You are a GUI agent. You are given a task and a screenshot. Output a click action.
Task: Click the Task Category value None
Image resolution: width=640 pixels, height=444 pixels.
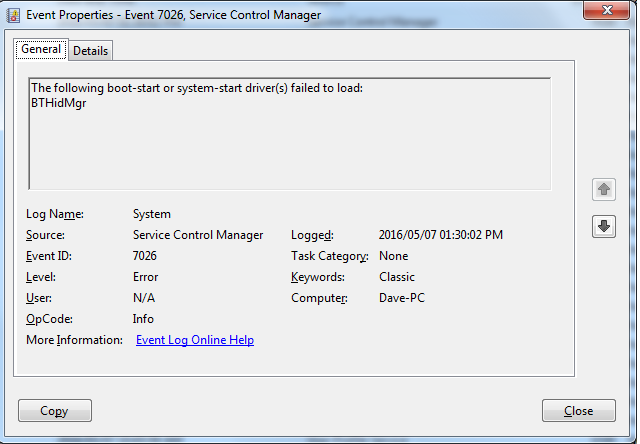394,256
